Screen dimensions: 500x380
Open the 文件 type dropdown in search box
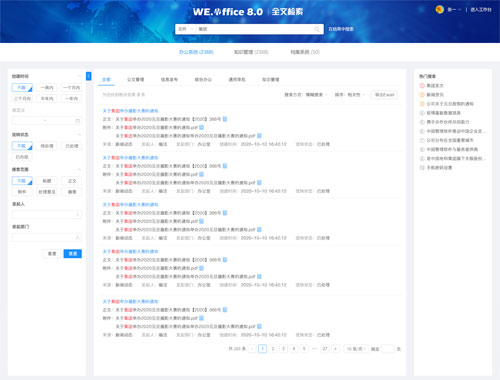click(186, 29)
